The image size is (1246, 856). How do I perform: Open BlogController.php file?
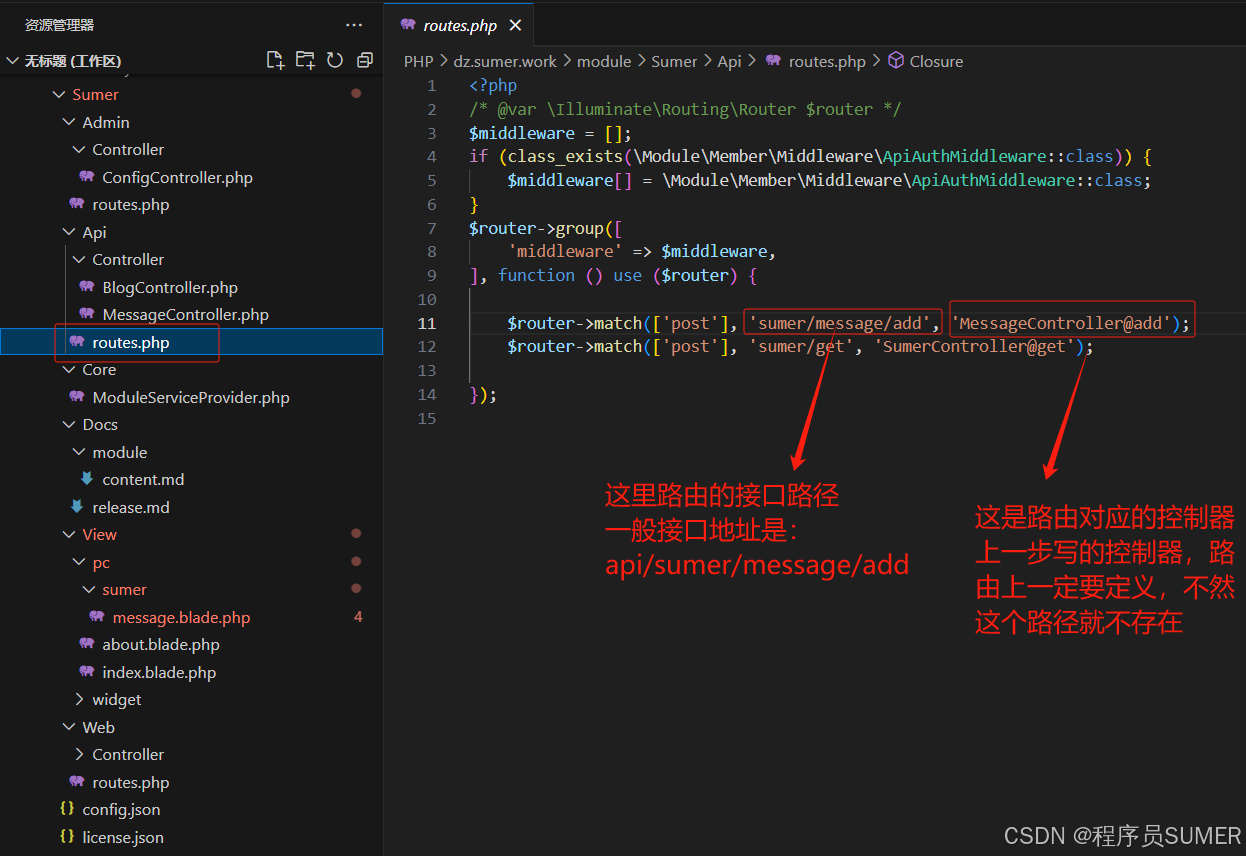click(170, 287)
